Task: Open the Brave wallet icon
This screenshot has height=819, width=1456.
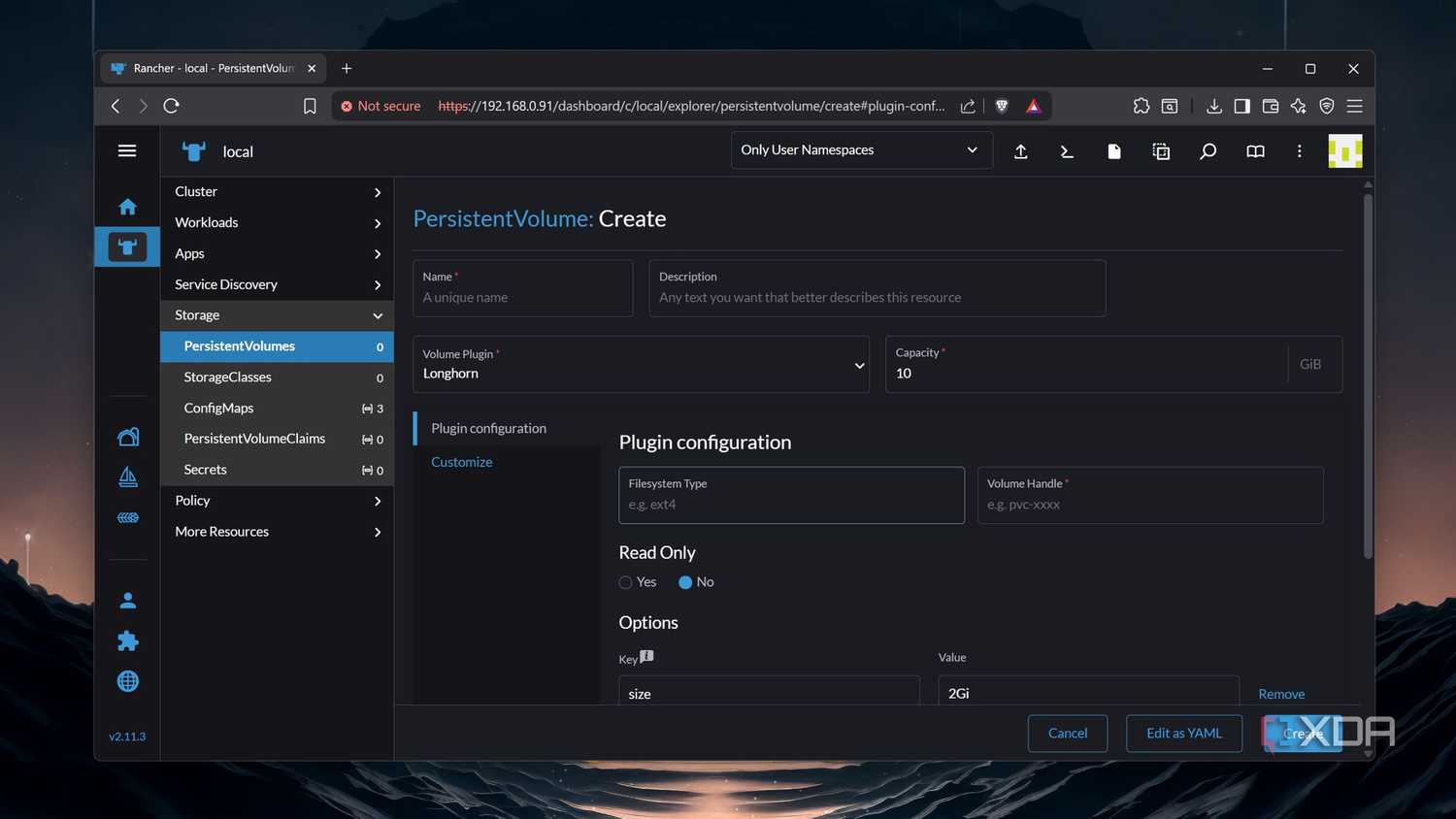Action: tap(1270, 106)
